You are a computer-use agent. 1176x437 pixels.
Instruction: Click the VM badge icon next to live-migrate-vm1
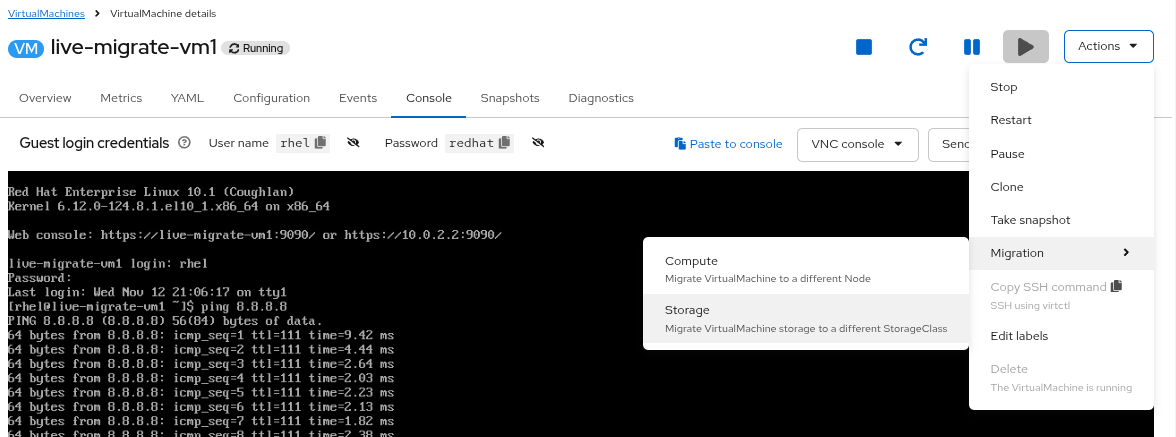26,48
